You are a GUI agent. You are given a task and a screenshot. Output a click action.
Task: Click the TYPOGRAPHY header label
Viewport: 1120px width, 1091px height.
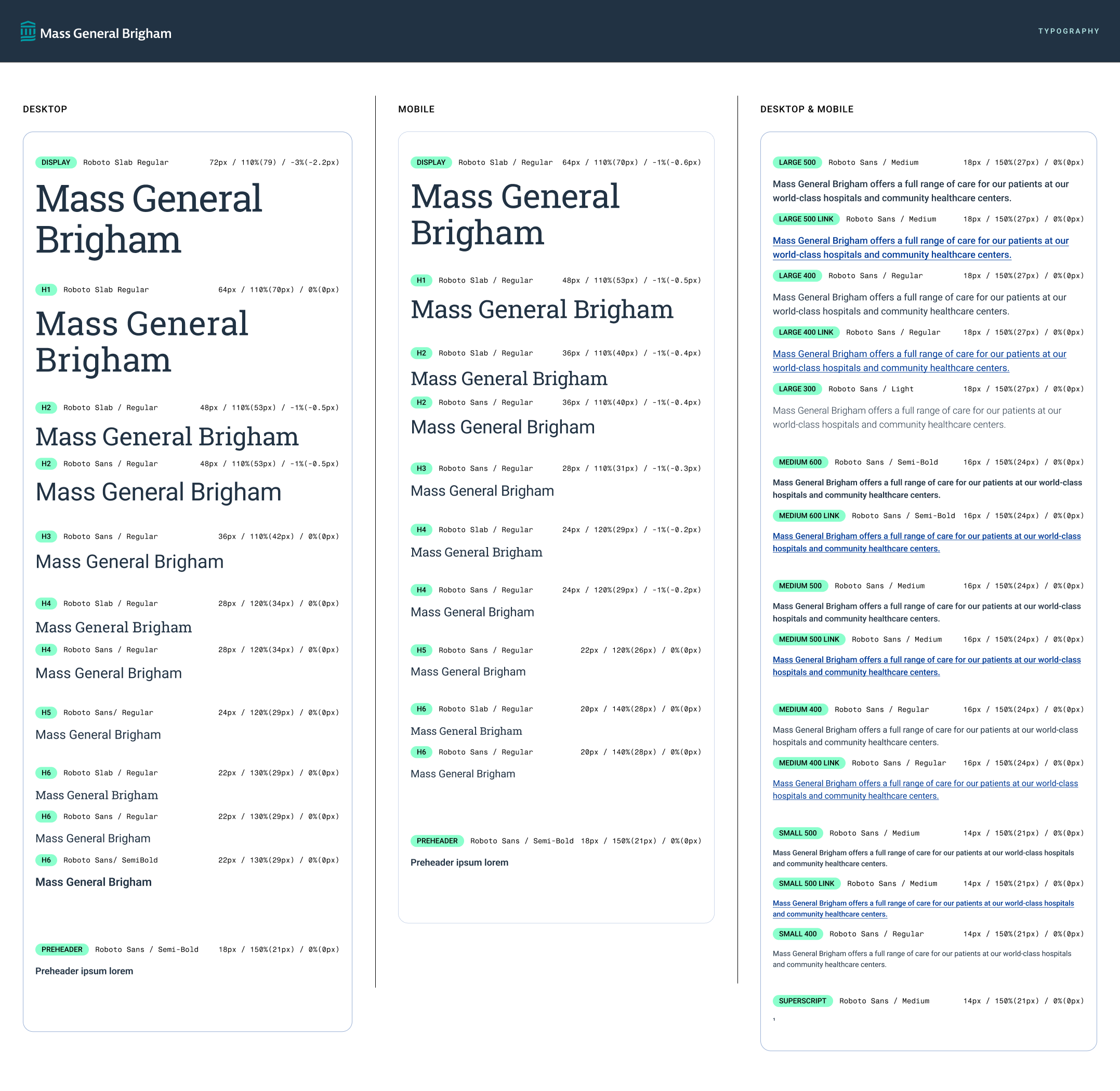[x=1069, y=31]
